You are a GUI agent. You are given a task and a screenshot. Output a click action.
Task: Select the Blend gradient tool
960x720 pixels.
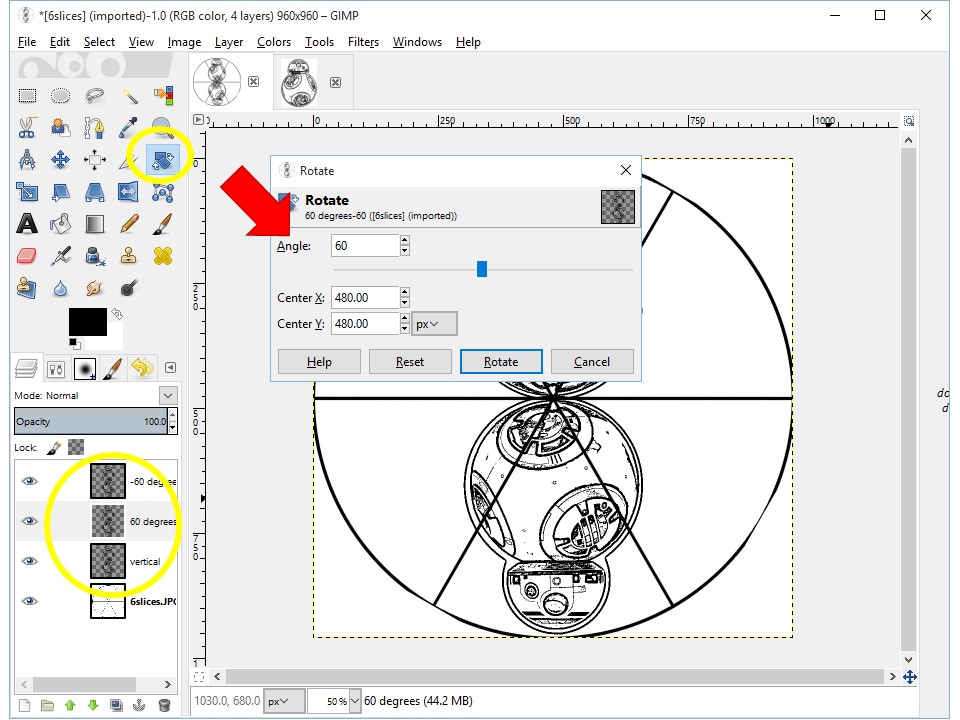pyautogui.click(x=94, y=224)
